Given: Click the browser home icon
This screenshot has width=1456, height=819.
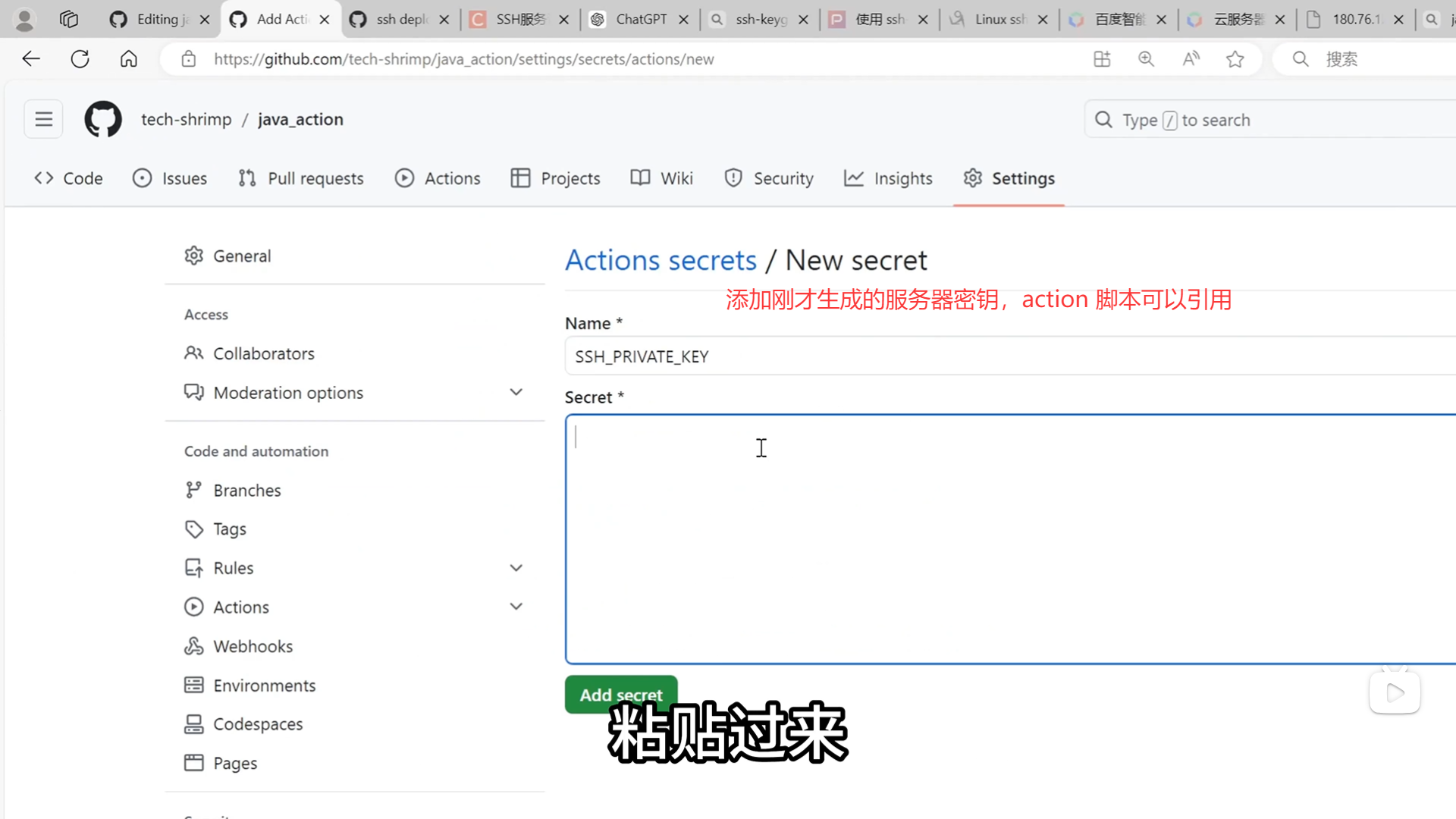Looking at the screenshot, I should click(x=129, y=58).
